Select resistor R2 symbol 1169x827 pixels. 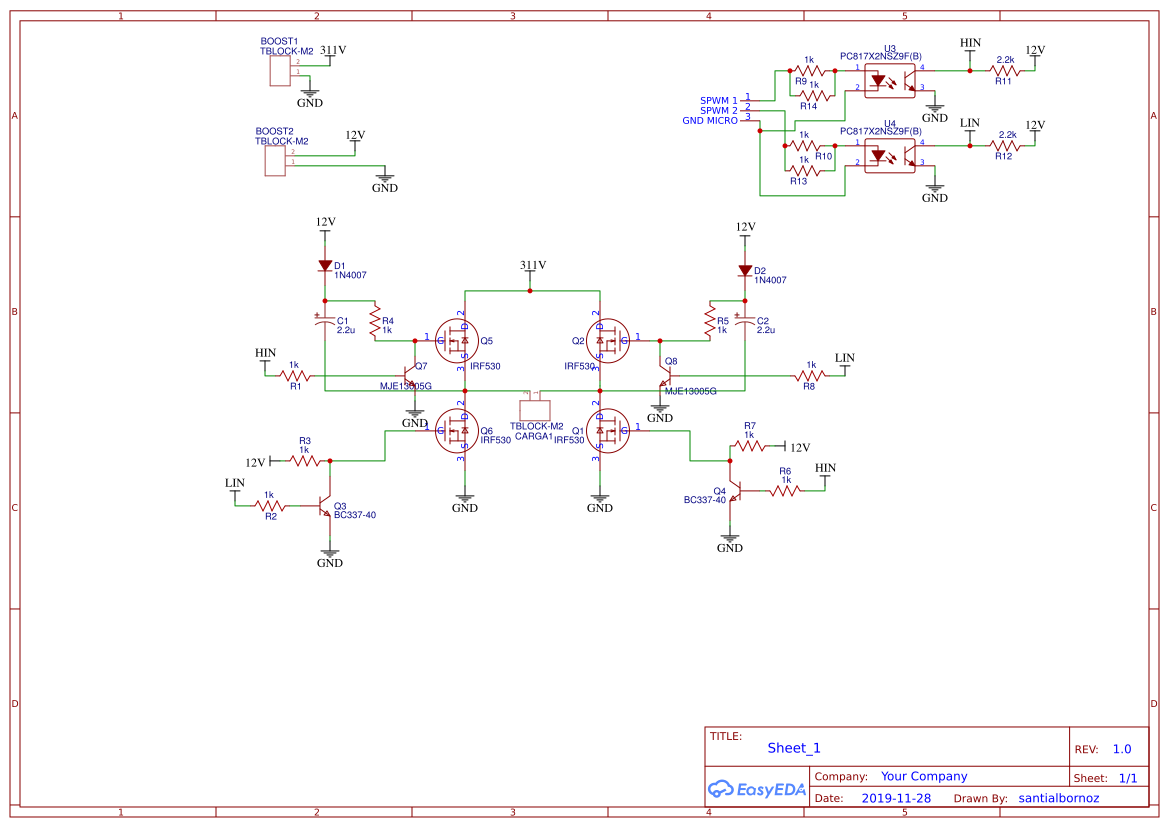(x=270, y=506)
